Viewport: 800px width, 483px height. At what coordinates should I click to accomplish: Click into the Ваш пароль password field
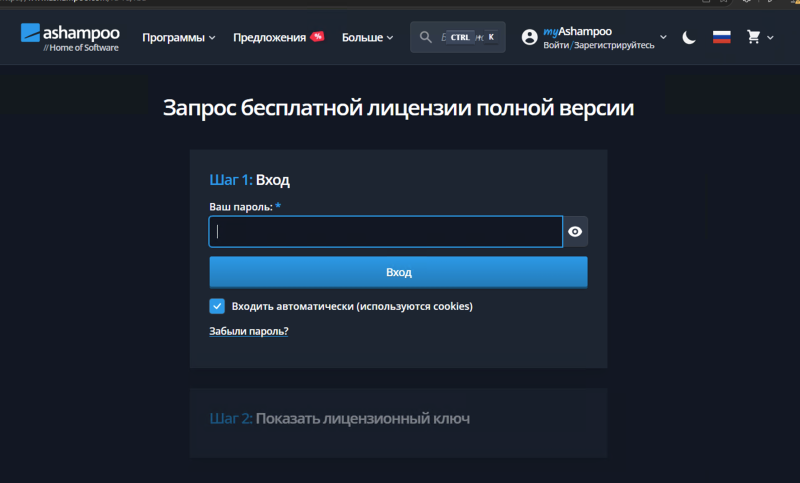click(x=386, y=232)
